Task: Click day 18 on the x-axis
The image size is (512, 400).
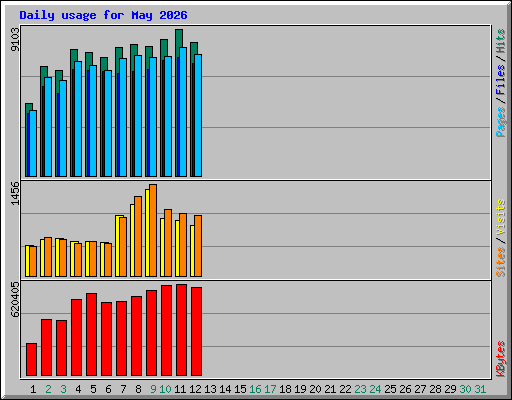Action: 285,389
